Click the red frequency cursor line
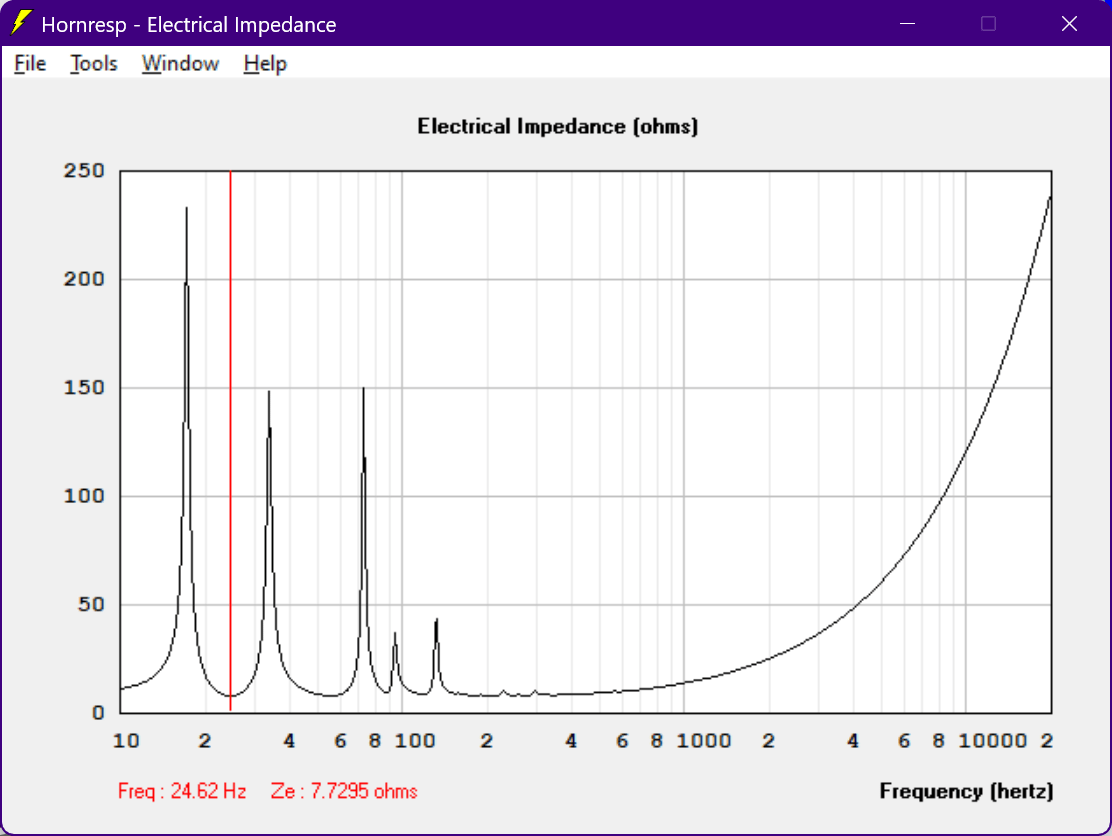The width and height of the screenshot is (1112, 836). click(x=230, y=440)
